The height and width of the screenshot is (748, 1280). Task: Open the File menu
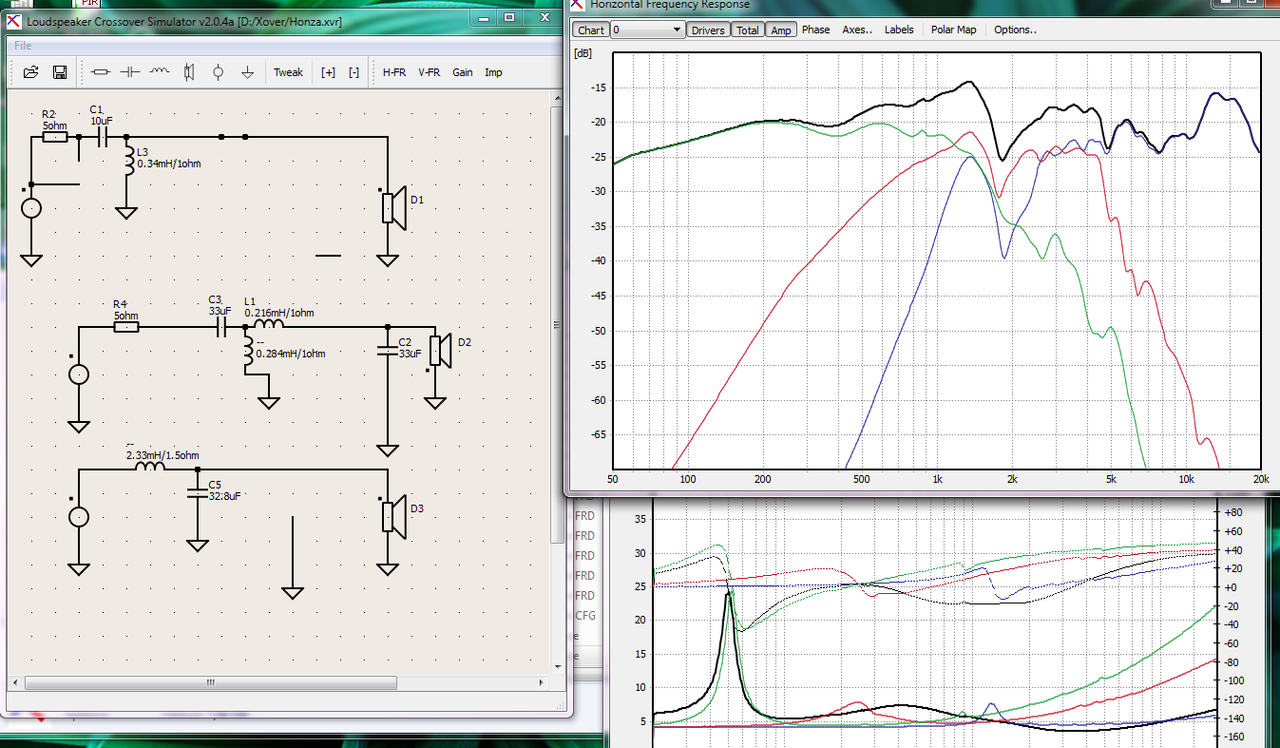click(x=23, y=46)
